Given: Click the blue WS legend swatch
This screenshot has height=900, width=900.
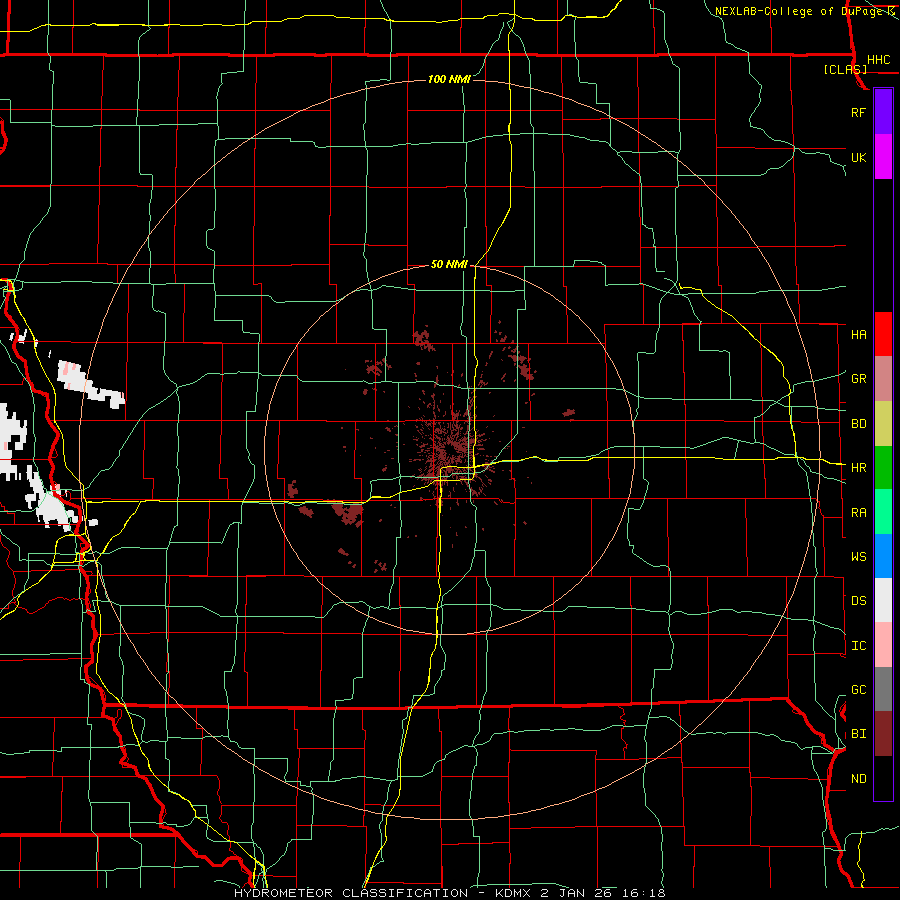Looking at the screenshot, I should [x=883, y=556].
